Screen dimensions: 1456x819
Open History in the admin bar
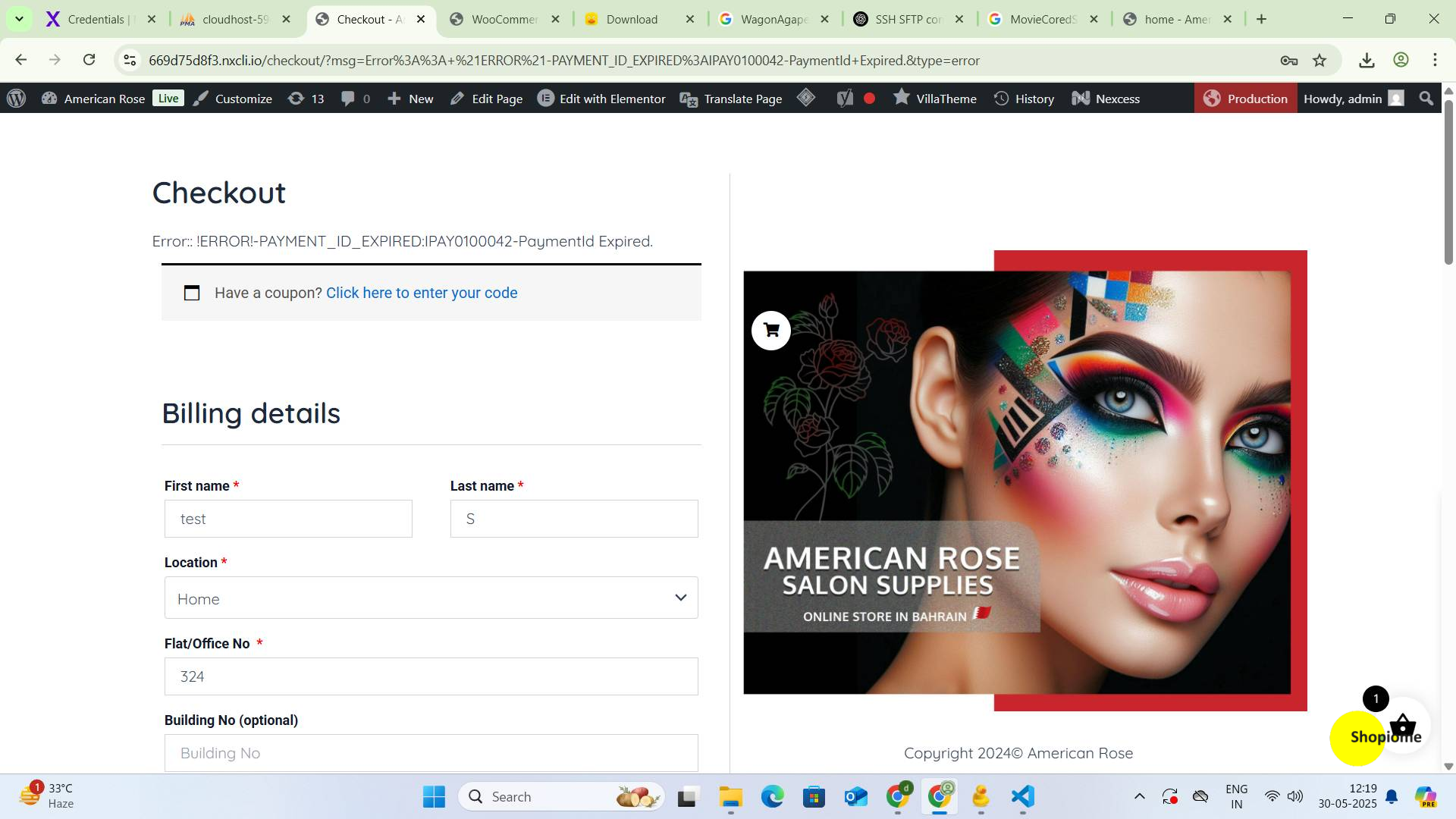[x=1024, y=99]
